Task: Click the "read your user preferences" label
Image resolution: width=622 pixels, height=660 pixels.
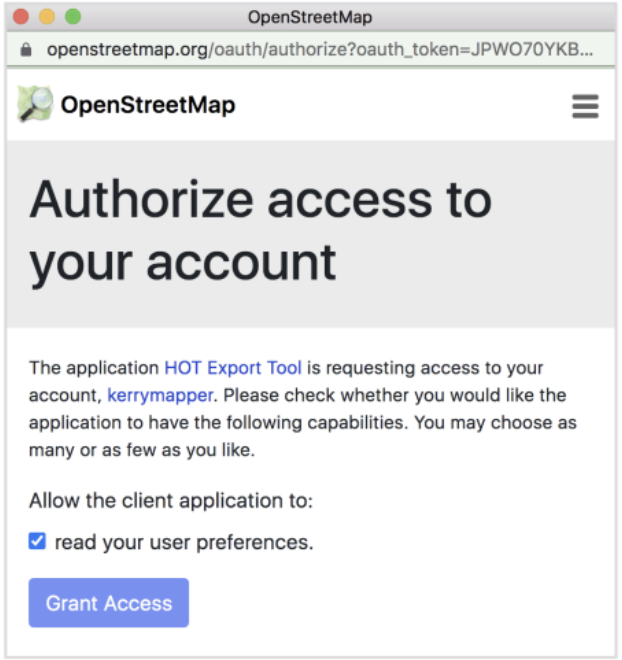Action: pyautogui.click(x=184, y=542)
